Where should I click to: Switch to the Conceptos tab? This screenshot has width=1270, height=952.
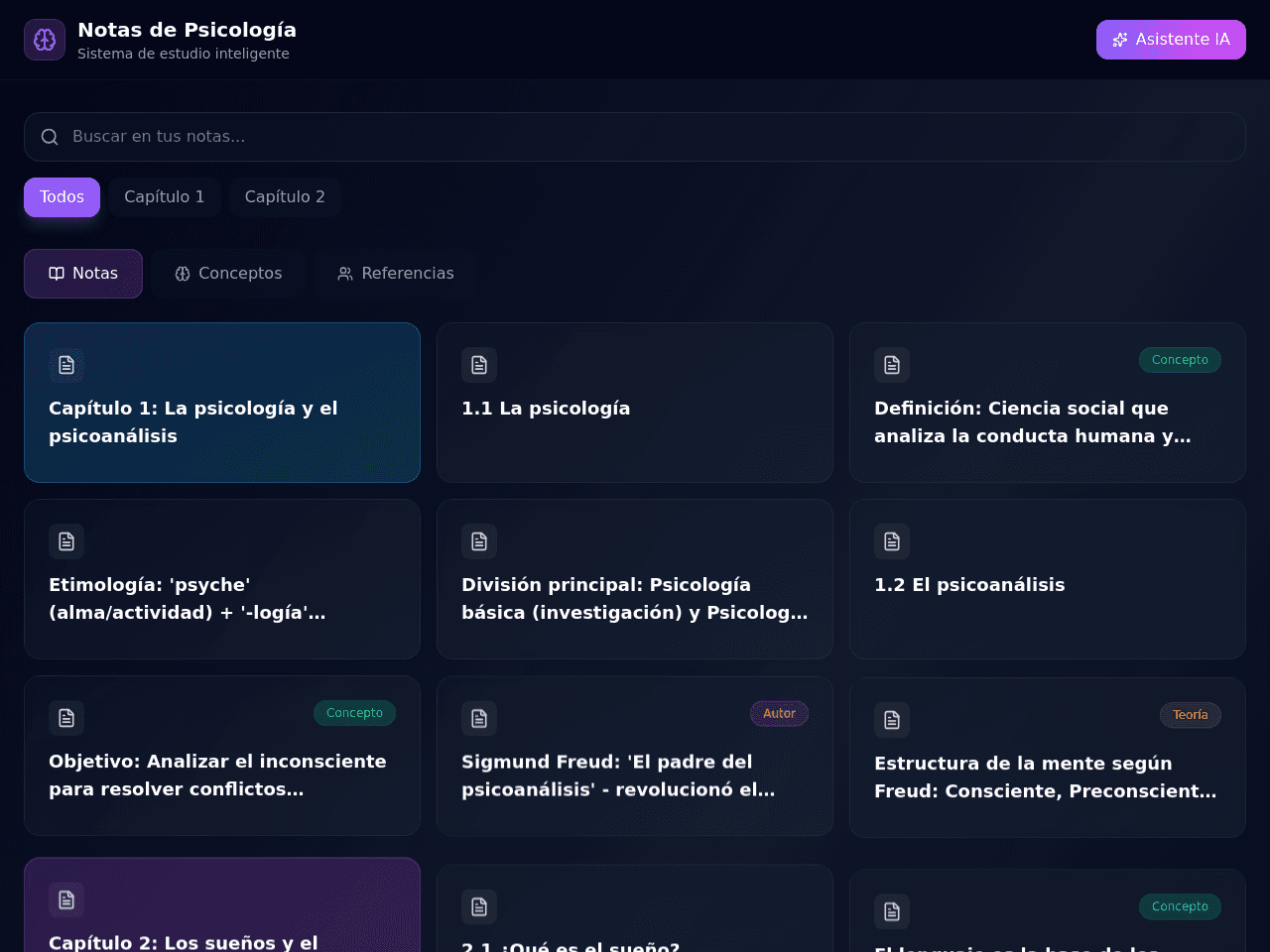click(x=228, y=274)
